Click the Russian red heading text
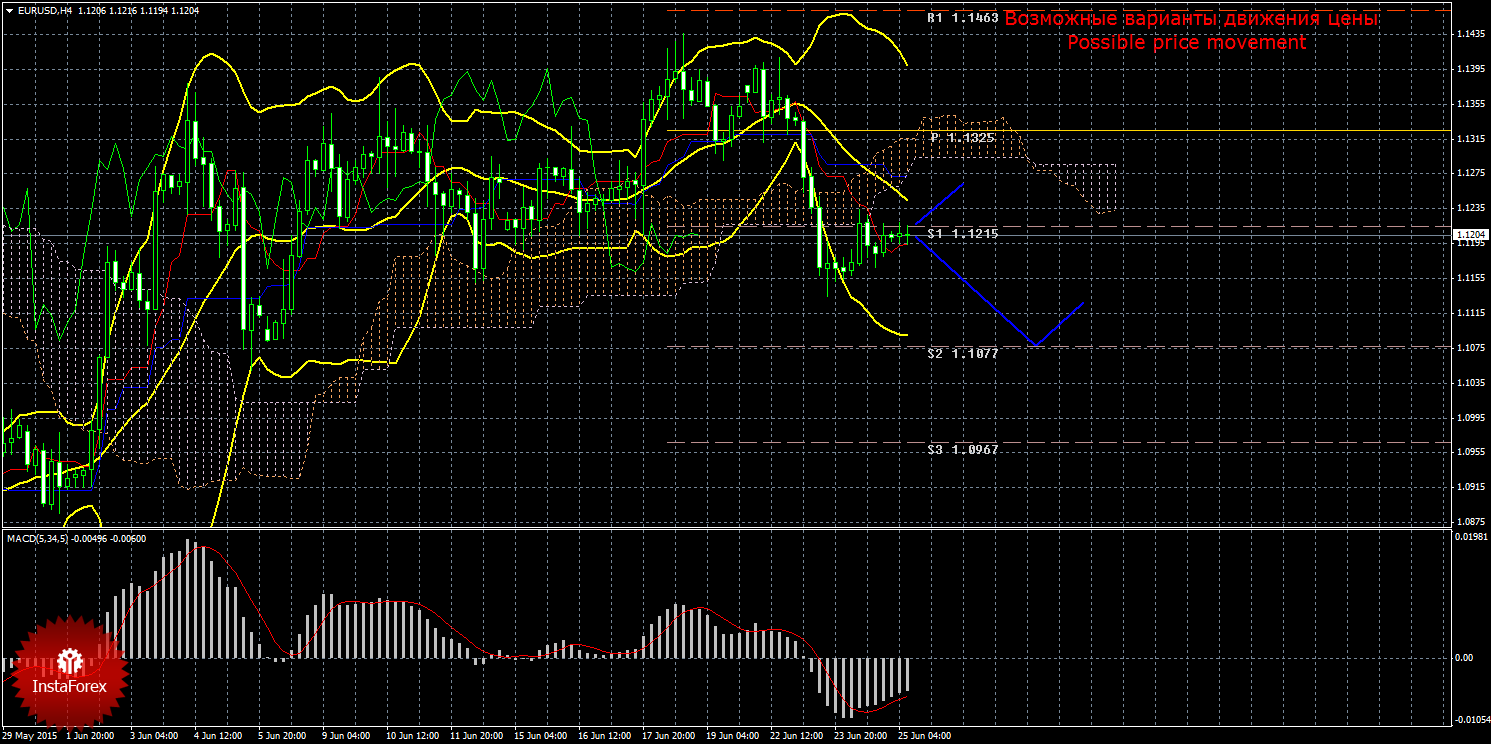 point(1190,19)
